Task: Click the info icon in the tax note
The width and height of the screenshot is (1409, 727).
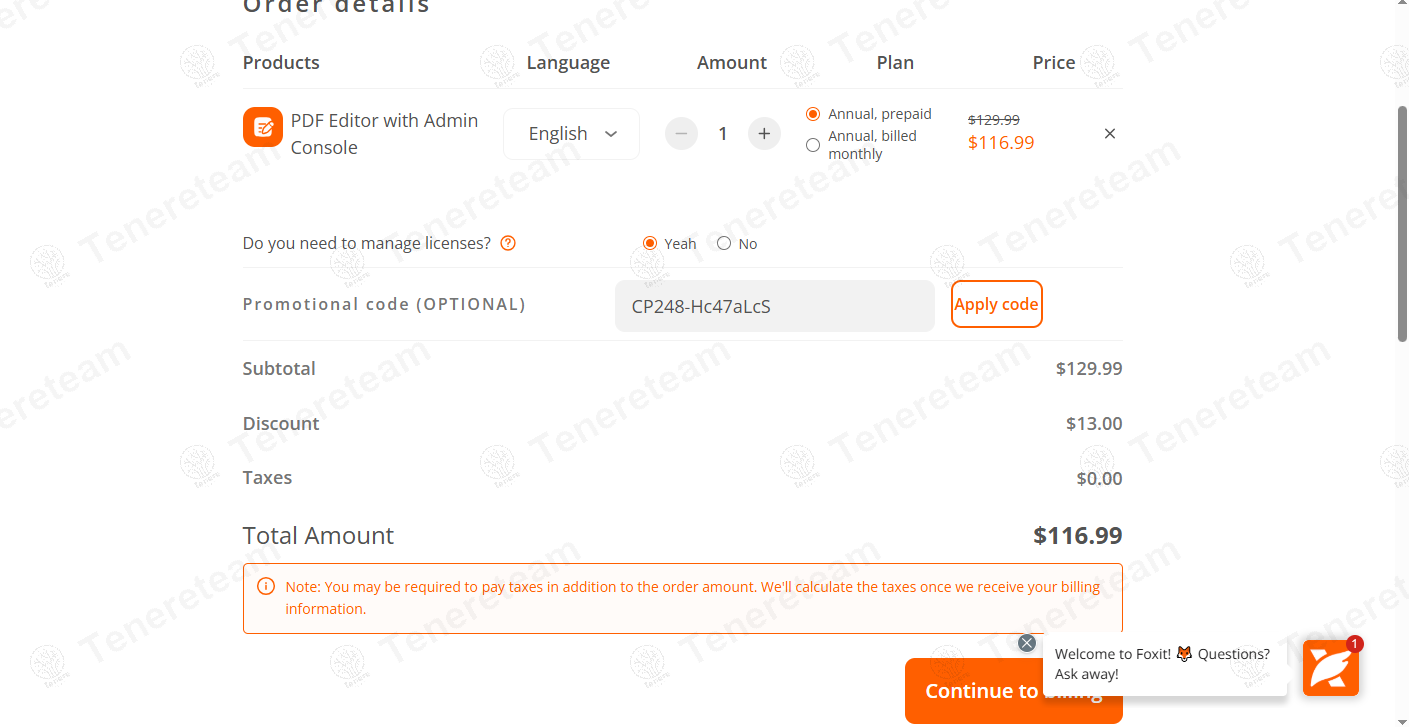Action: pos(265,586)
